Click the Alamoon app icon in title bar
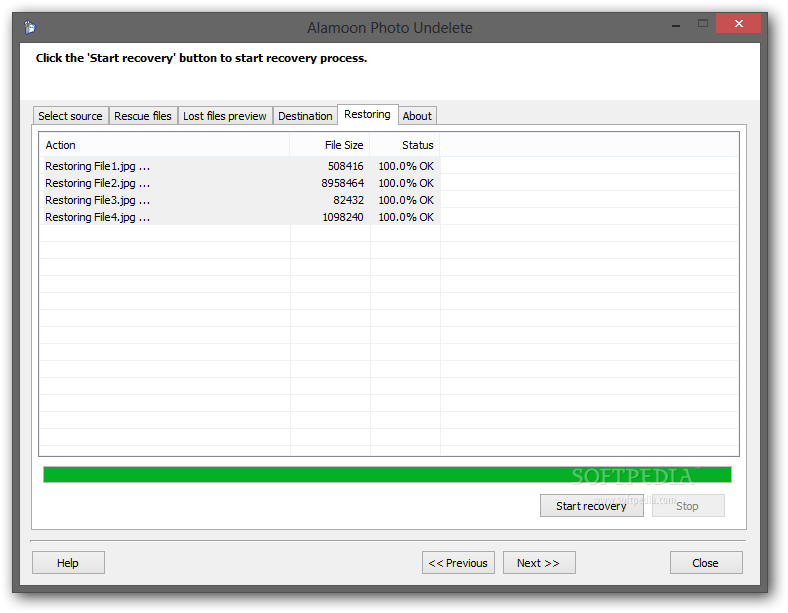 [x=30, y=27]
